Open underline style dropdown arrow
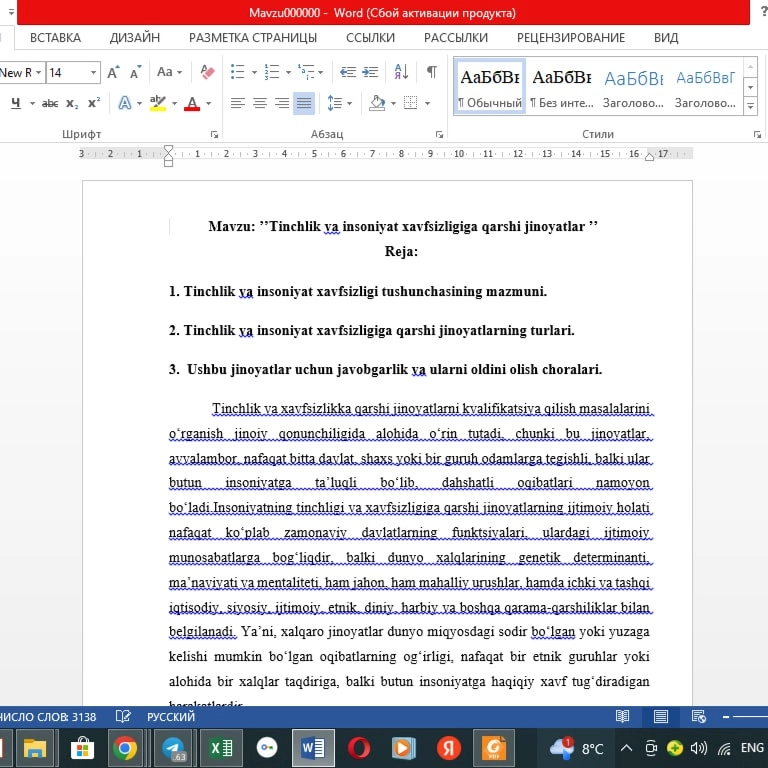 32,103
